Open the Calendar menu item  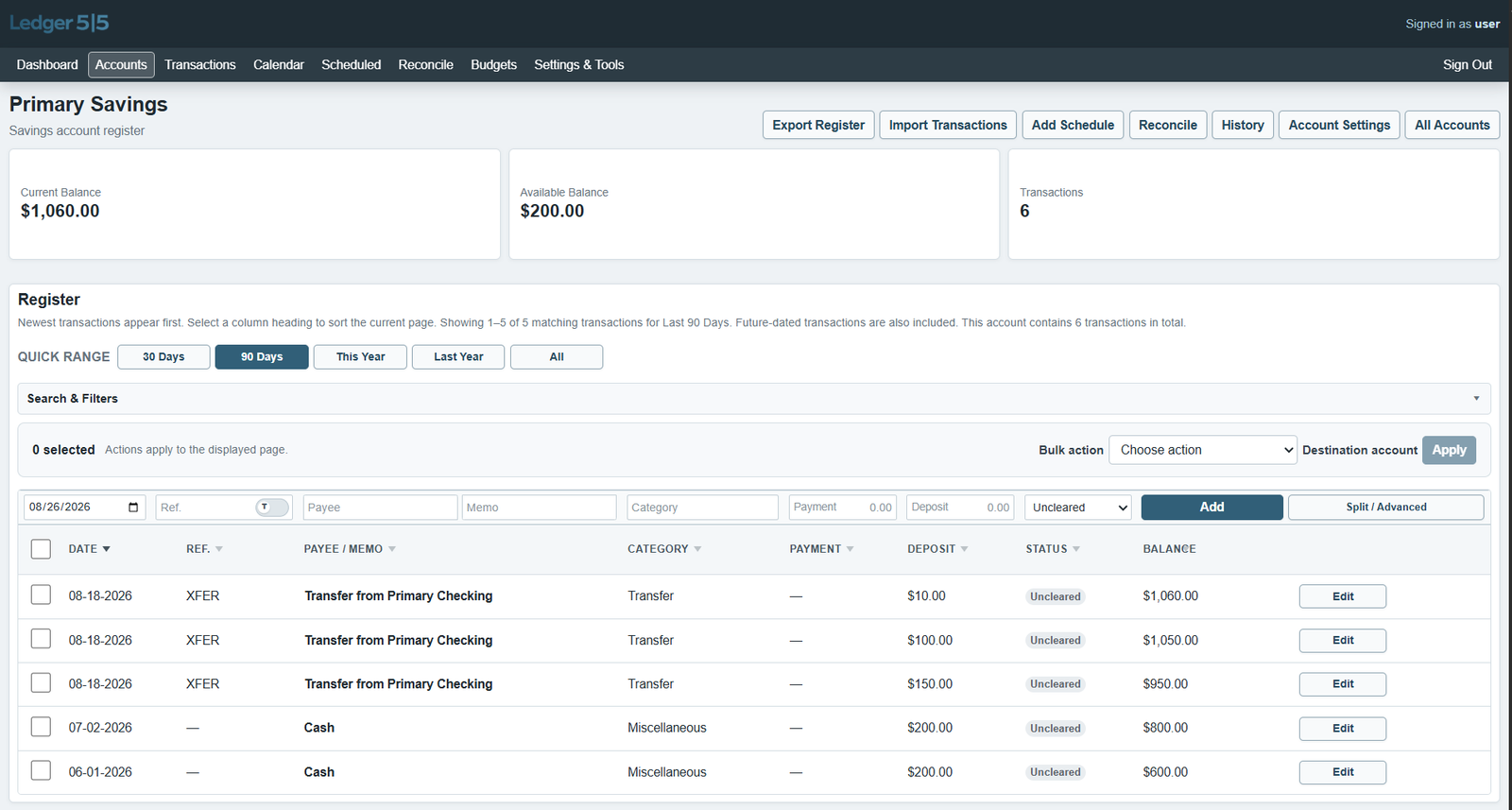coord(279,65)
